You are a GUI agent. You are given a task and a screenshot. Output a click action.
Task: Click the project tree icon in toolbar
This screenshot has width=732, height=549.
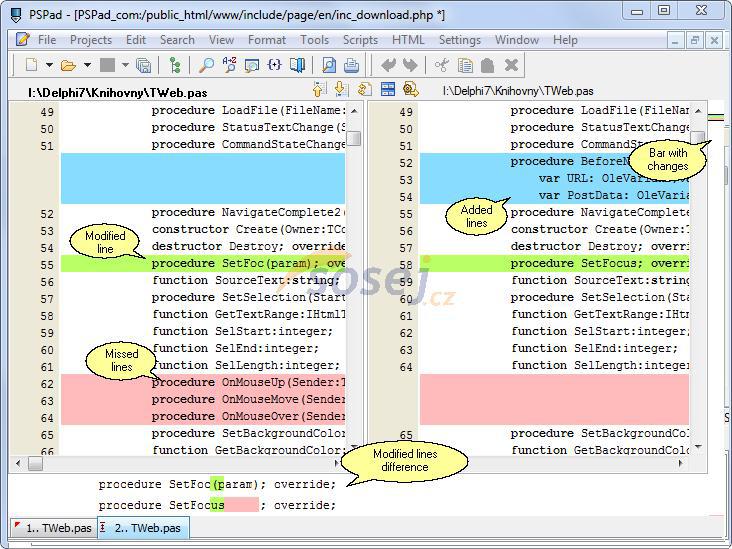pos(175,65)
